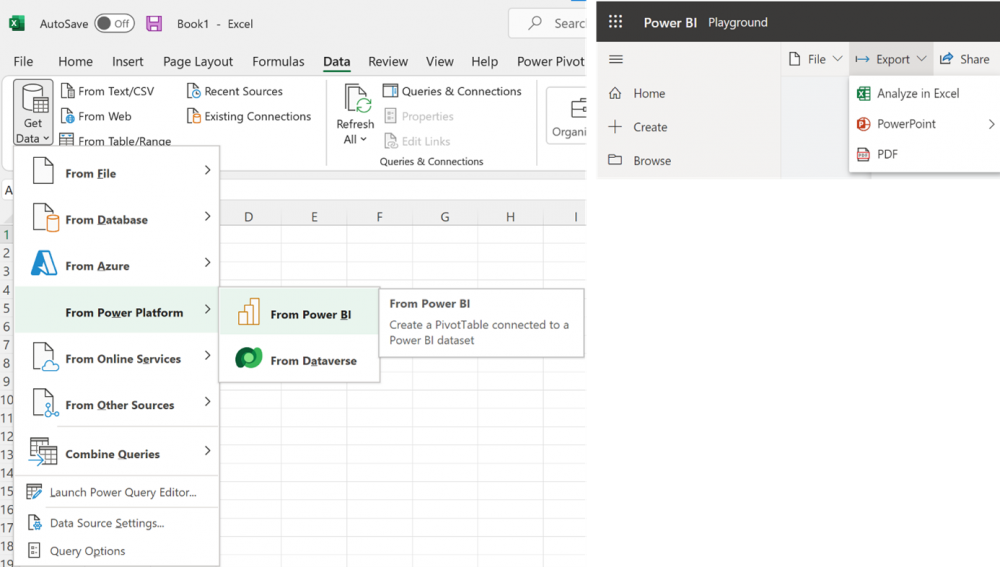Open the From Online Services submenu

[117, 358]
